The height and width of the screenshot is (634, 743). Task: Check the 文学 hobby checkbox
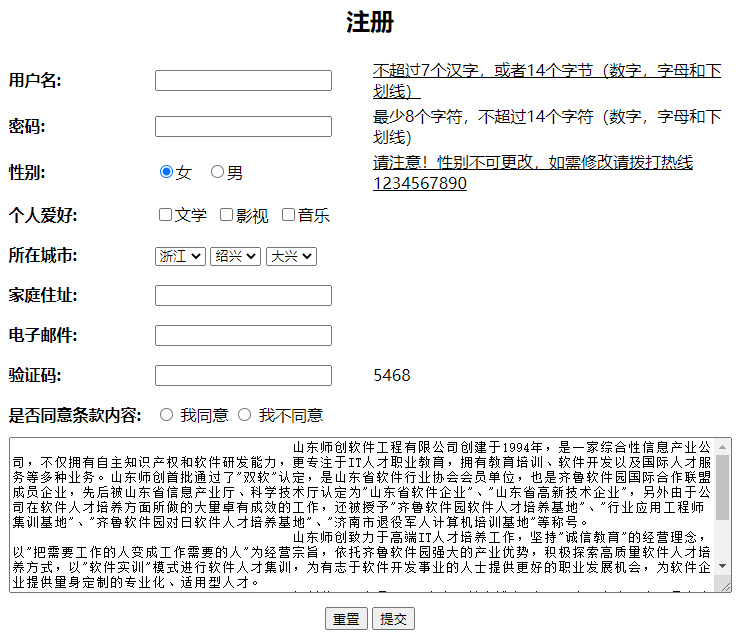coord(165,215)
